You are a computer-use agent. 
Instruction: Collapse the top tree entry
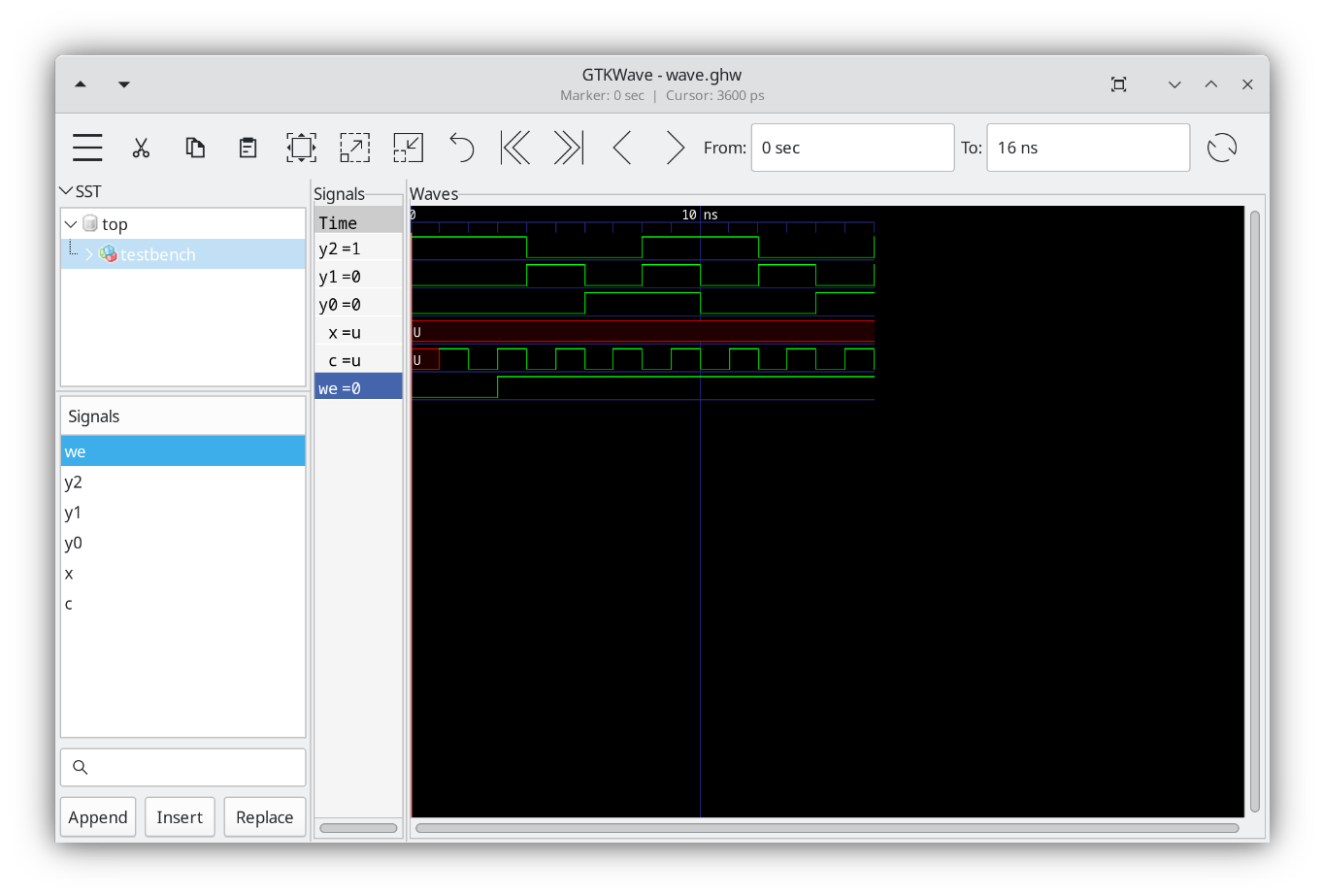70,223
